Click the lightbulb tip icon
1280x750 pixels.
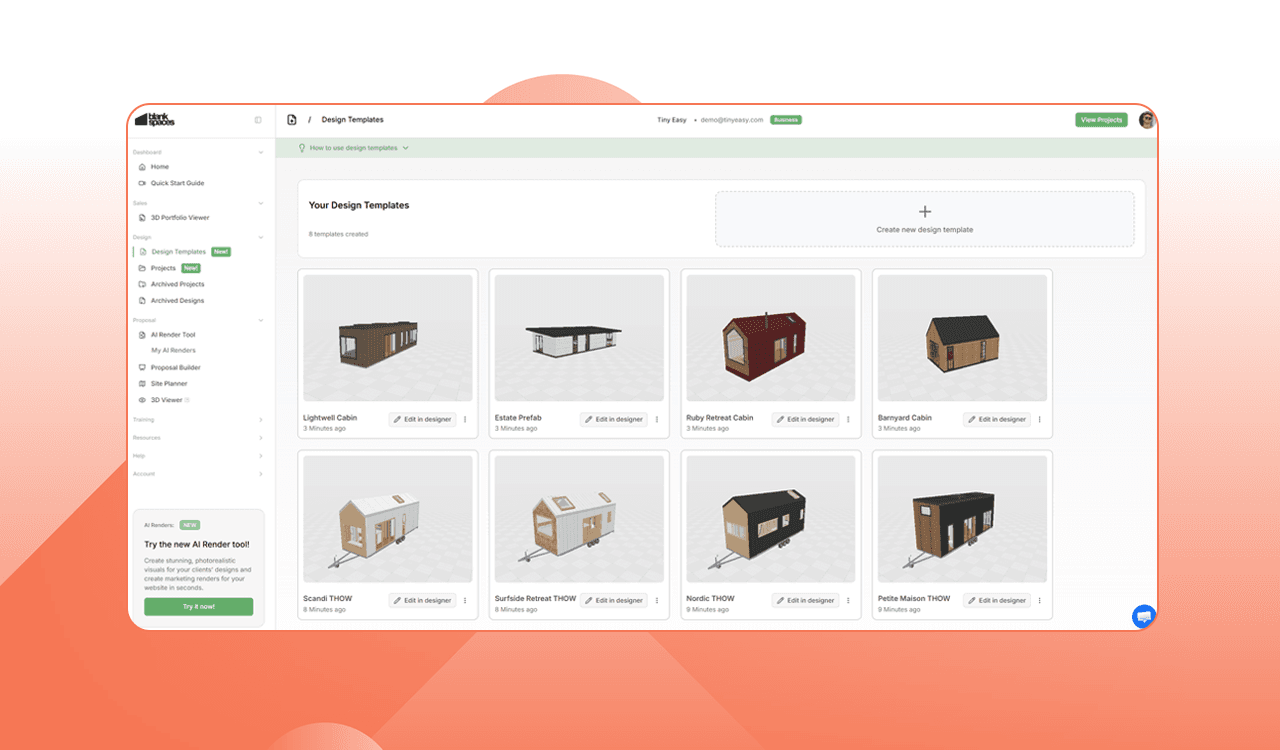(x=302, y=148)
